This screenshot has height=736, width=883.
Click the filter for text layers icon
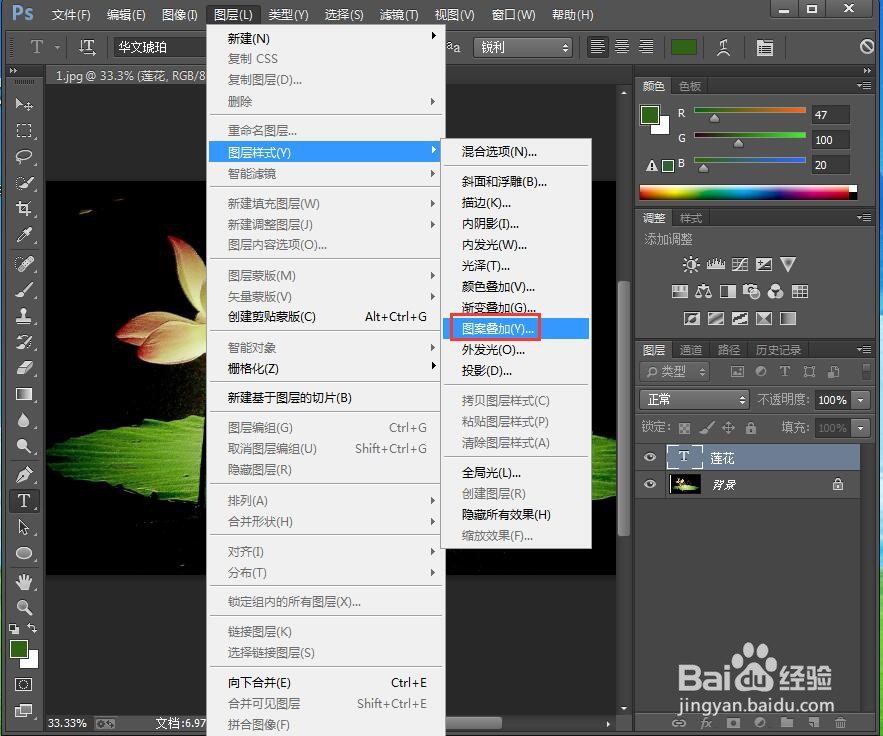(785, 372)
